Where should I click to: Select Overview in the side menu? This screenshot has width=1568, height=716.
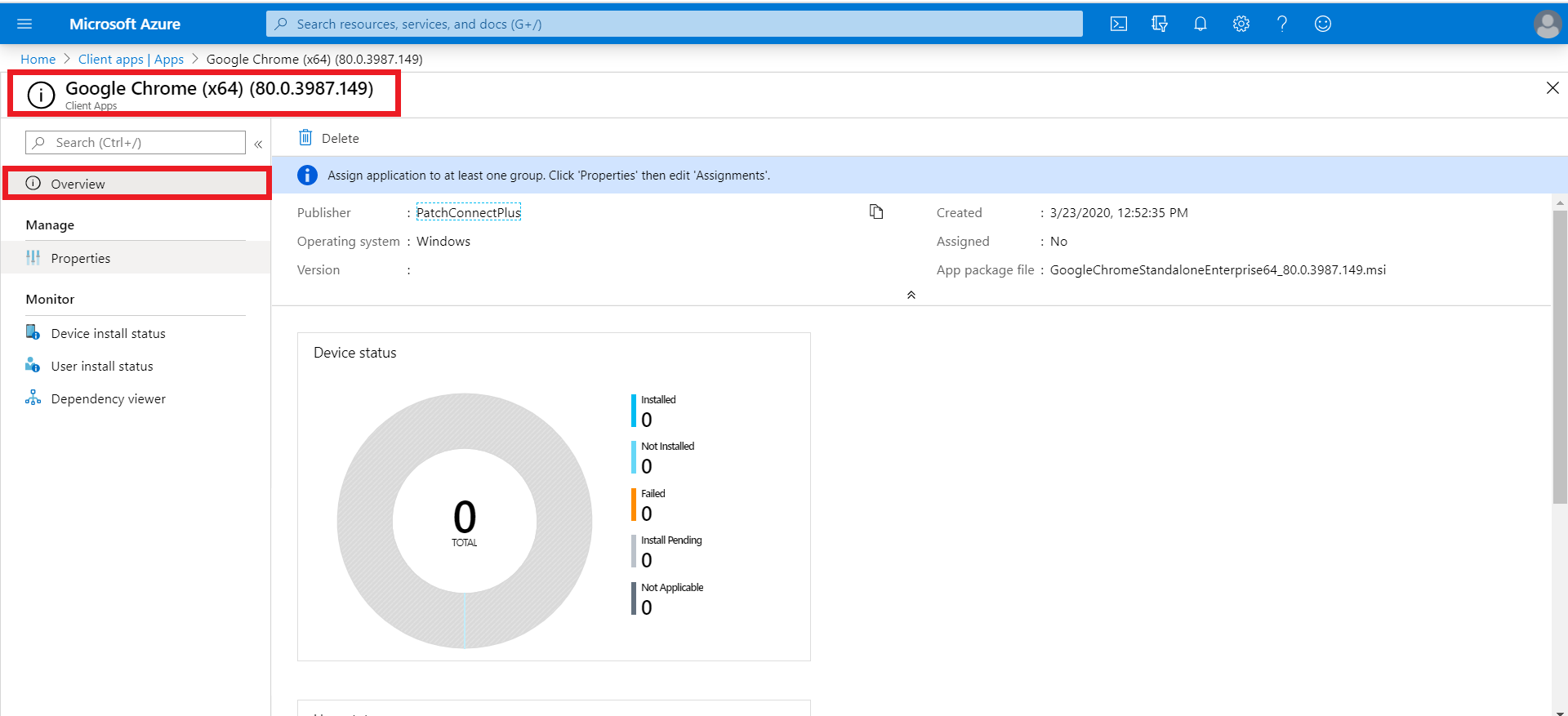click(x=78, y=184)
